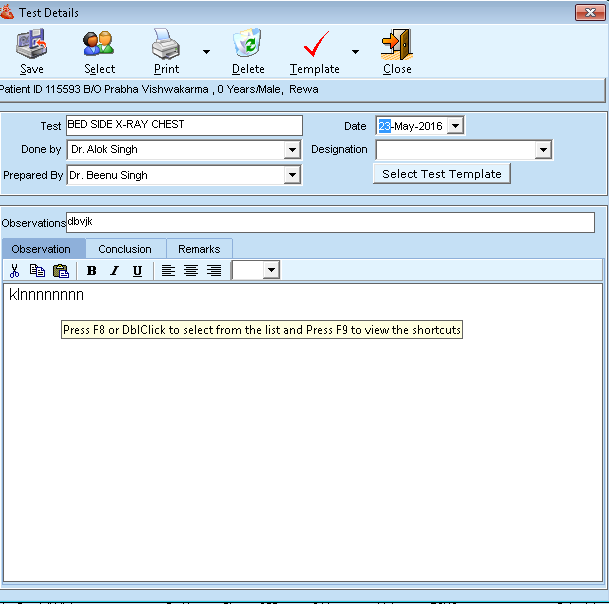
Task: Toggle underline formatting
Action: click(x=137, y=271)
